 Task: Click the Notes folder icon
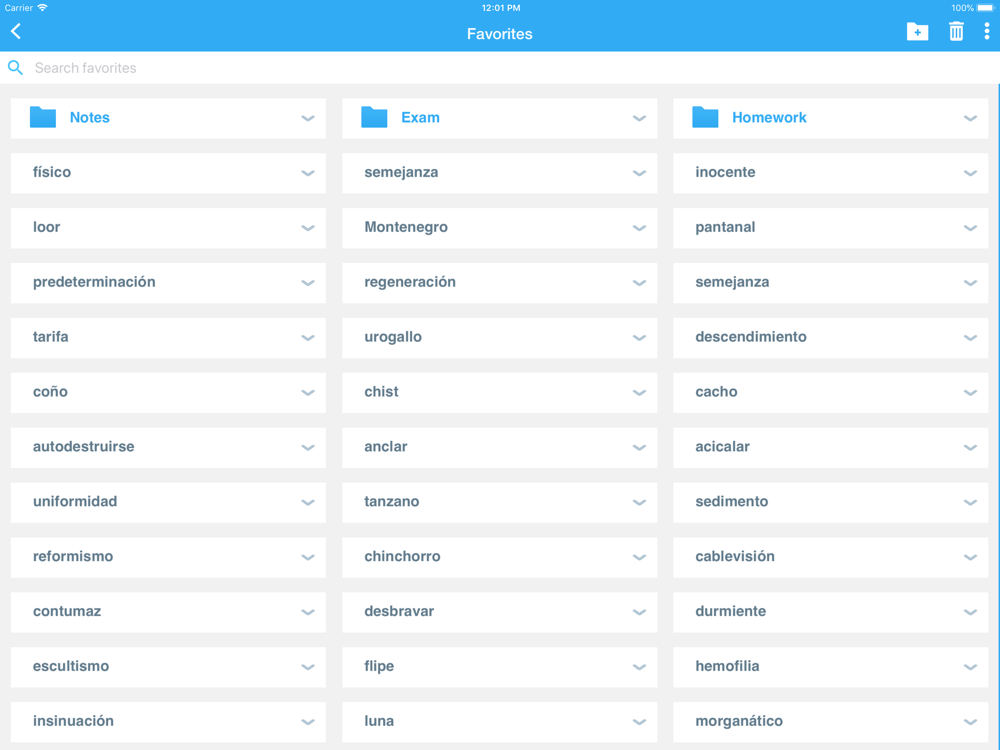[43, 117]
